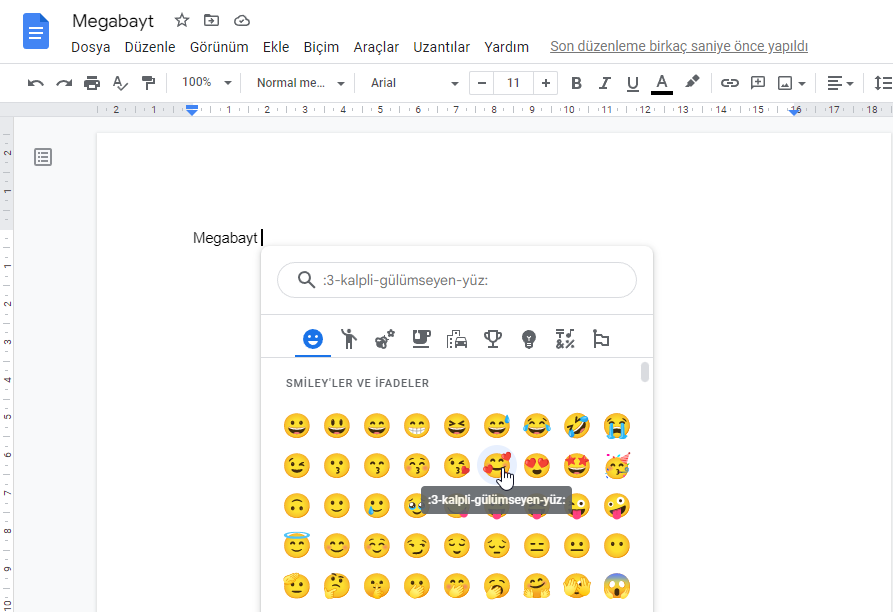The image size is (893, 612).
Task: Click the undo arrow icon
Action: (36, 83)
